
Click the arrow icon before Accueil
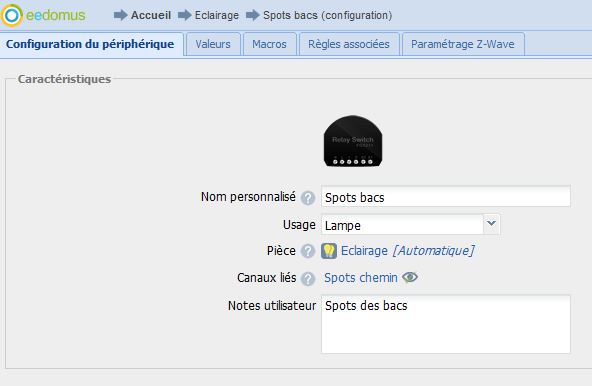pyautogui.click(x=121, y=15)
